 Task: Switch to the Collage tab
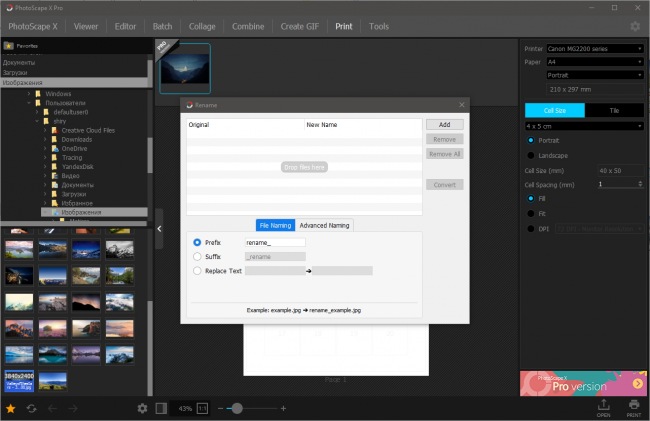pos(202,27)
